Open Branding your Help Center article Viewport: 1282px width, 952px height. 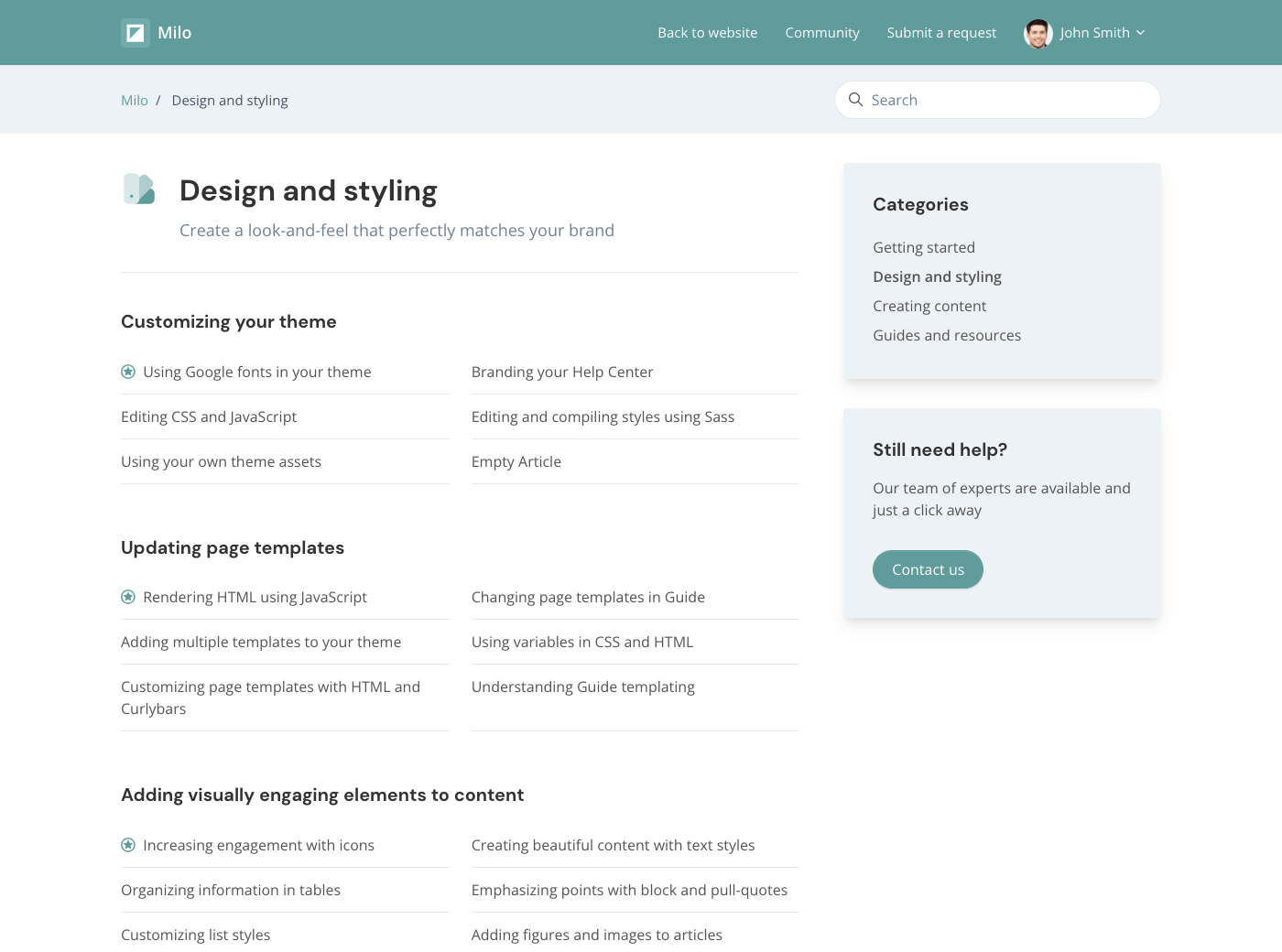pos(562,372)
